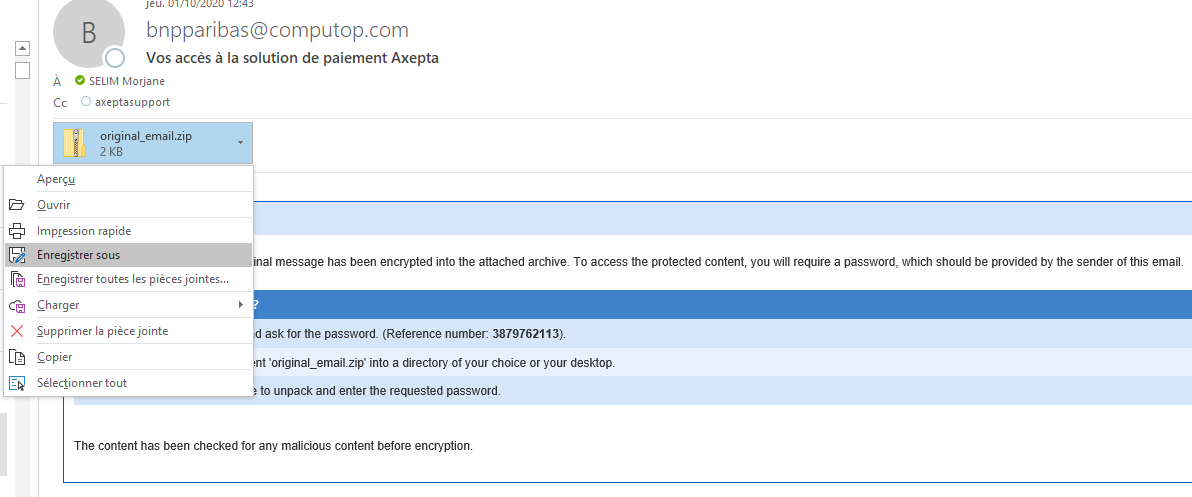Click the Charger upload icon
The height and width of the screenshot is (497, 1192).
click(x=17, y=305)
